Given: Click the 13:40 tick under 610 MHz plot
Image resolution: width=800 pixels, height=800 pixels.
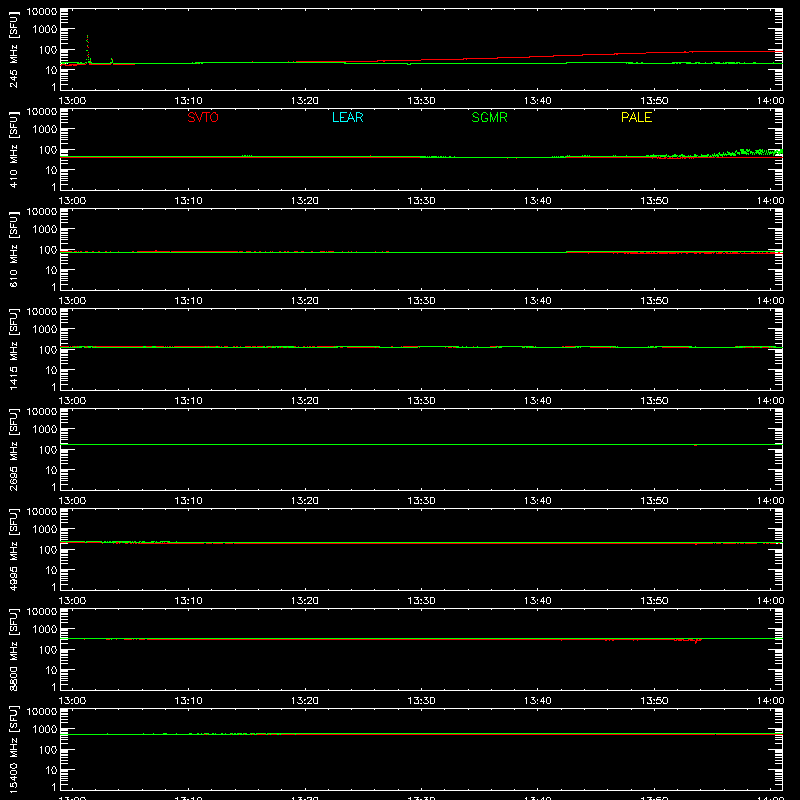Looking at the screenshot, I should point(538,301).
